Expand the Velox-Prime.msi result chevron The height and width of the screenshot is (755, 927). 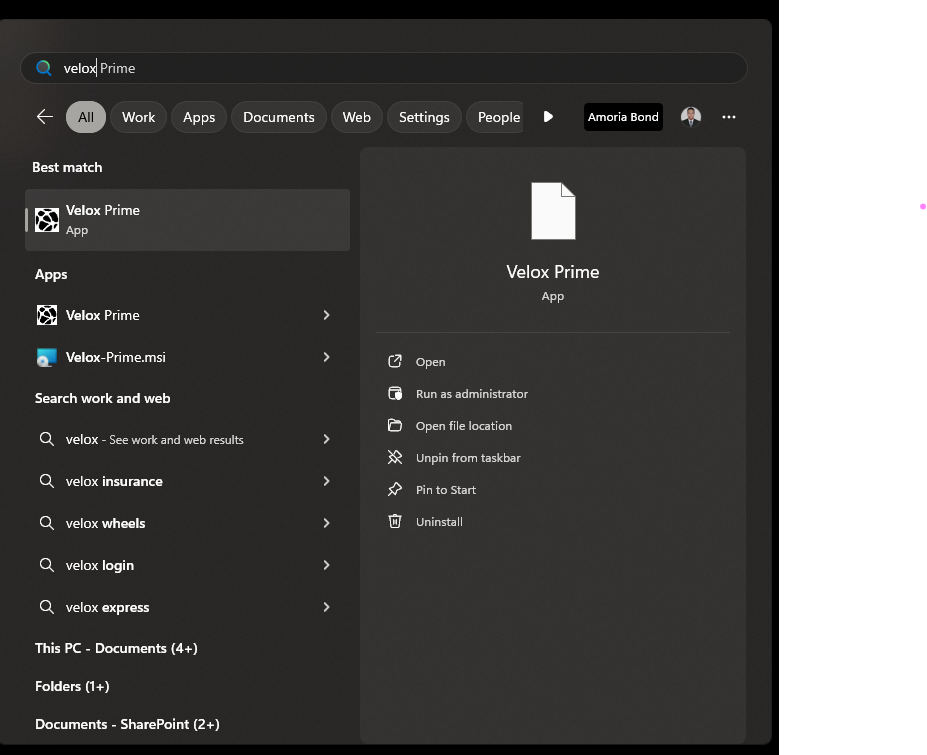326,357
